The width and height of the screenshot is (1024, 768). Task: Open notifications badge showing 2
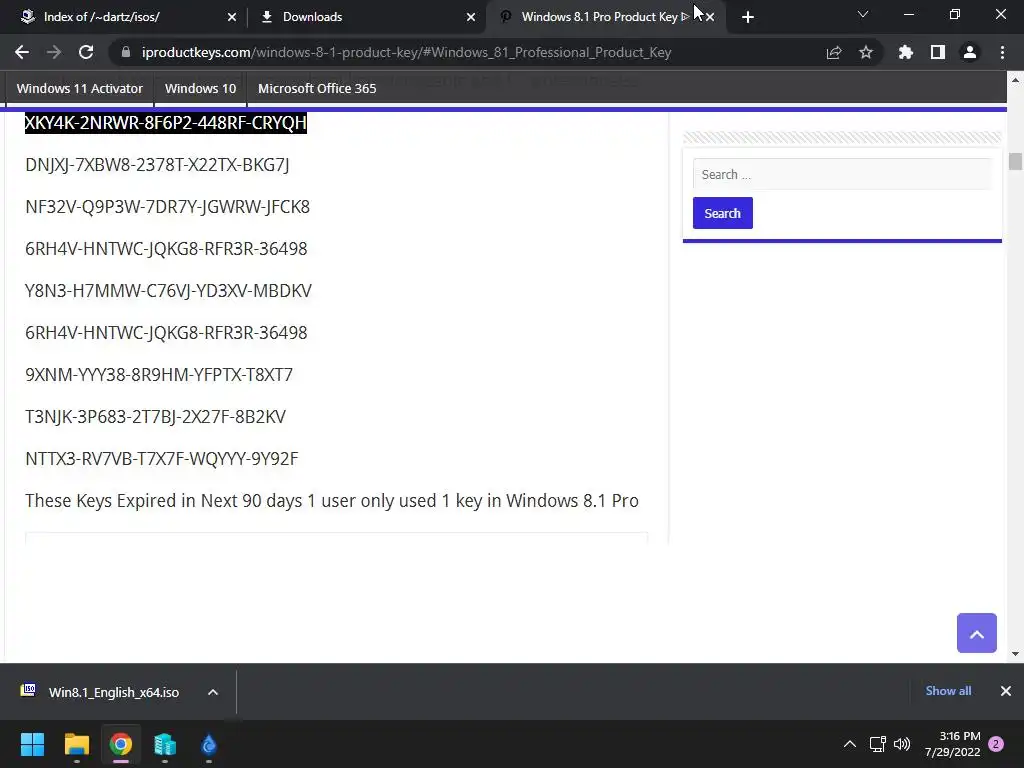coord(996,744)
